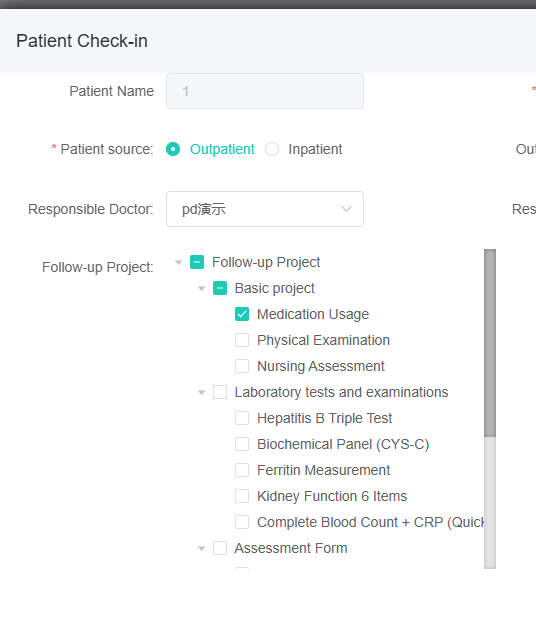Check the Physical Examination checkbox

coord(242,340)
